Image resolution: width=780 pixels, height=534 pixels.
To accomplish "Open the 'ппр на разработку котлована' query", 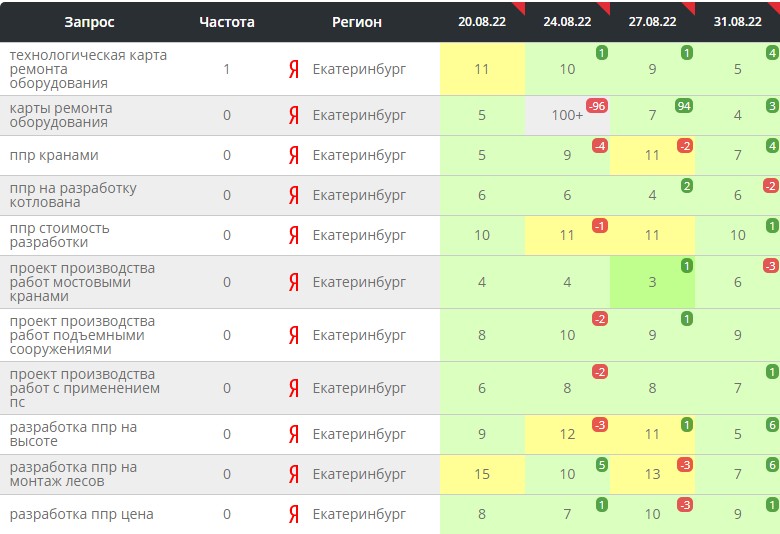I will pos(73,195).
